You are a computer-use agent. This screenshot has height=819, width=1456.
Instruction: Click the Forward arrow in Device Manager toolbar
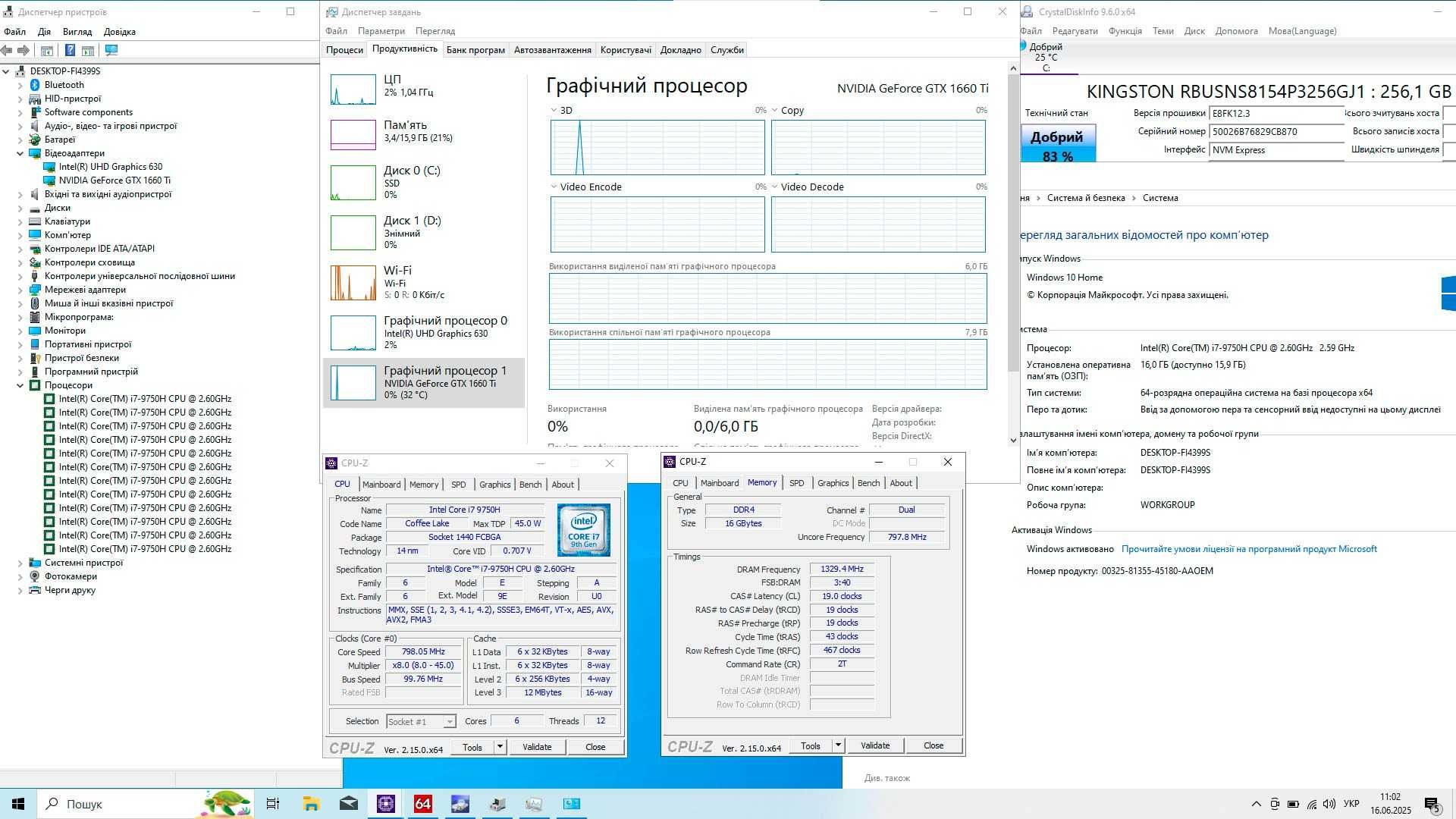click(24, 50)
